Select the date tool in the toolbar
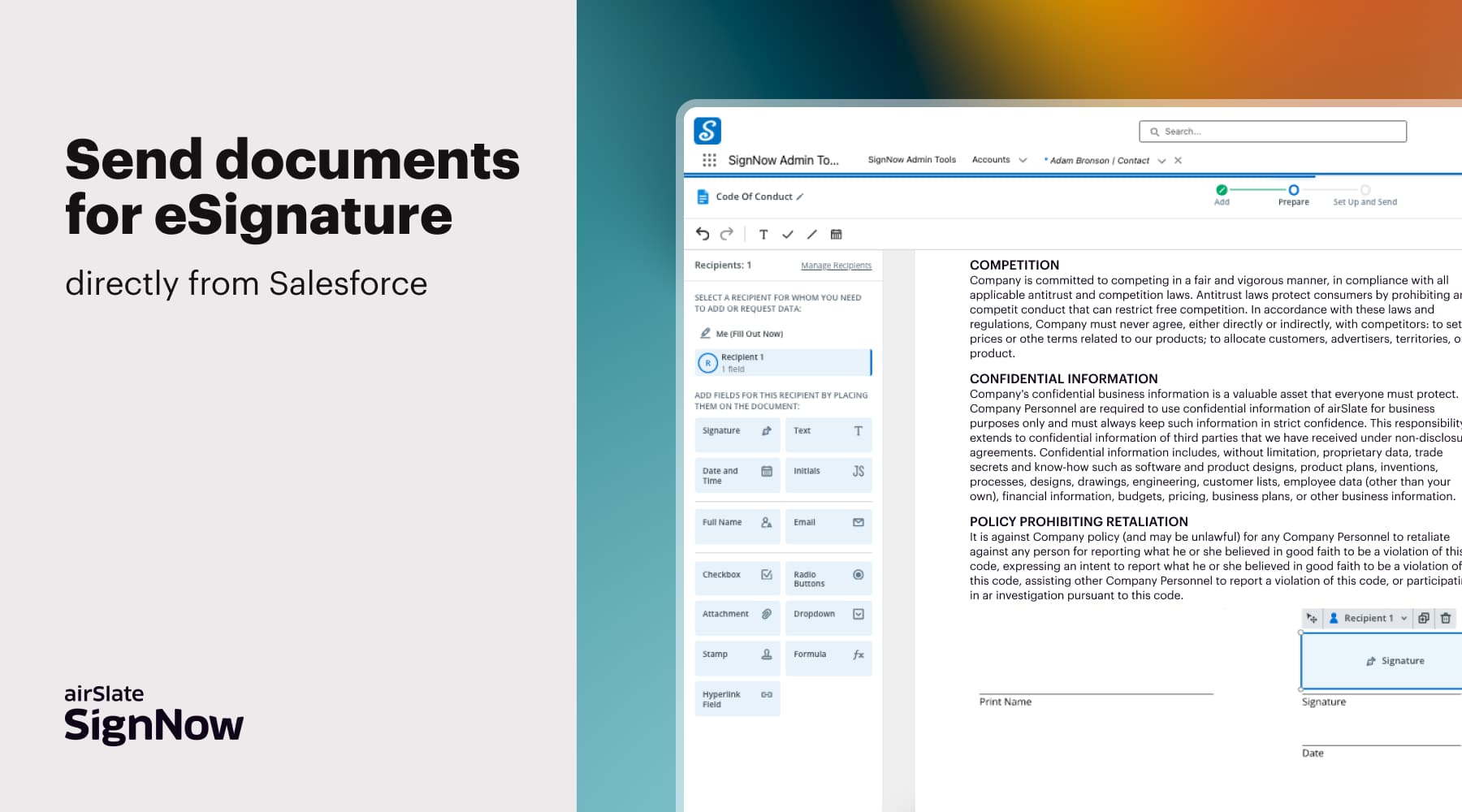Image resolution: width=1462 pixels, height=812 pixels. (836, 235)
